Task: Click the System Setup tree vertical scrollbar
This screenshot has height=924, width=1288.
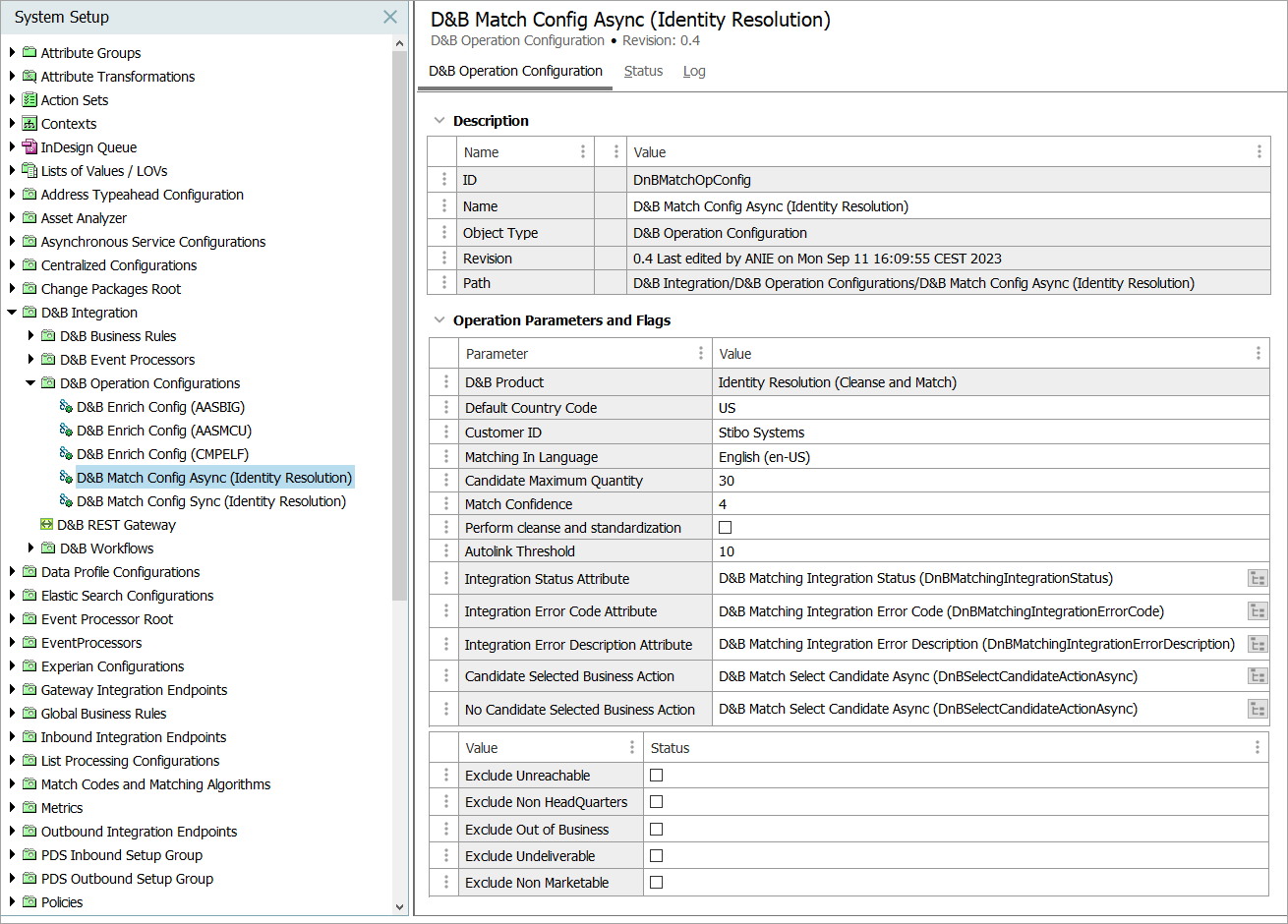Action: pyautogui.click(x=399, y=324)
